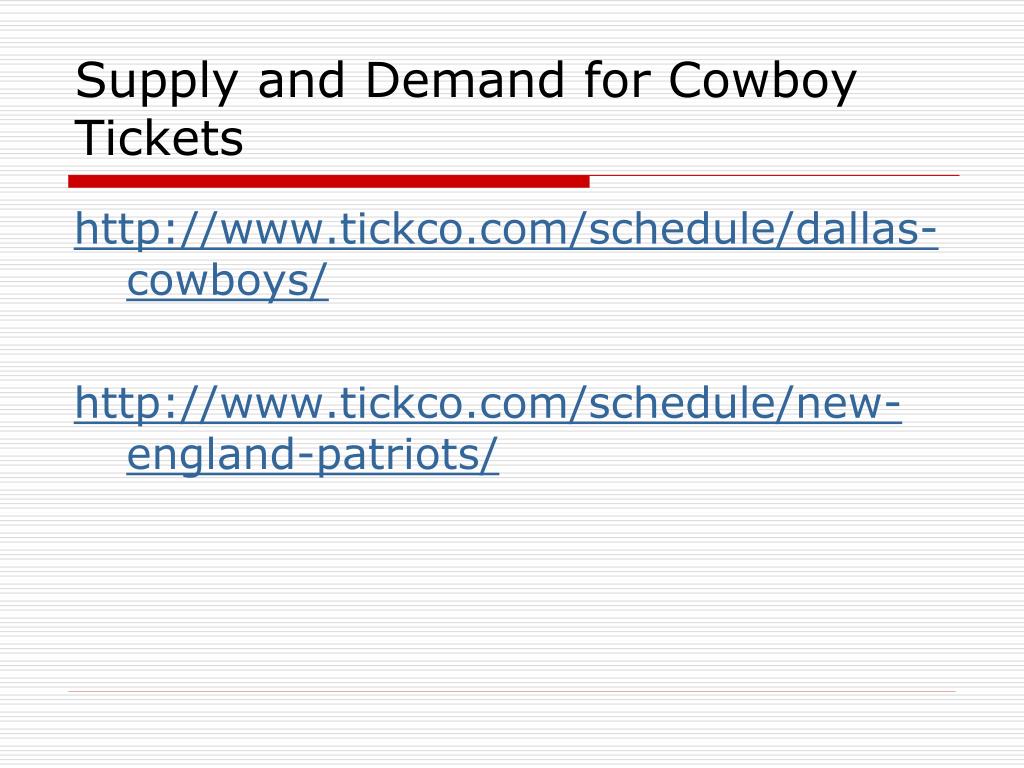Click the word 'Supply' in the title
The width and height of the screenshot is (1024, 768).
(156, 81)
